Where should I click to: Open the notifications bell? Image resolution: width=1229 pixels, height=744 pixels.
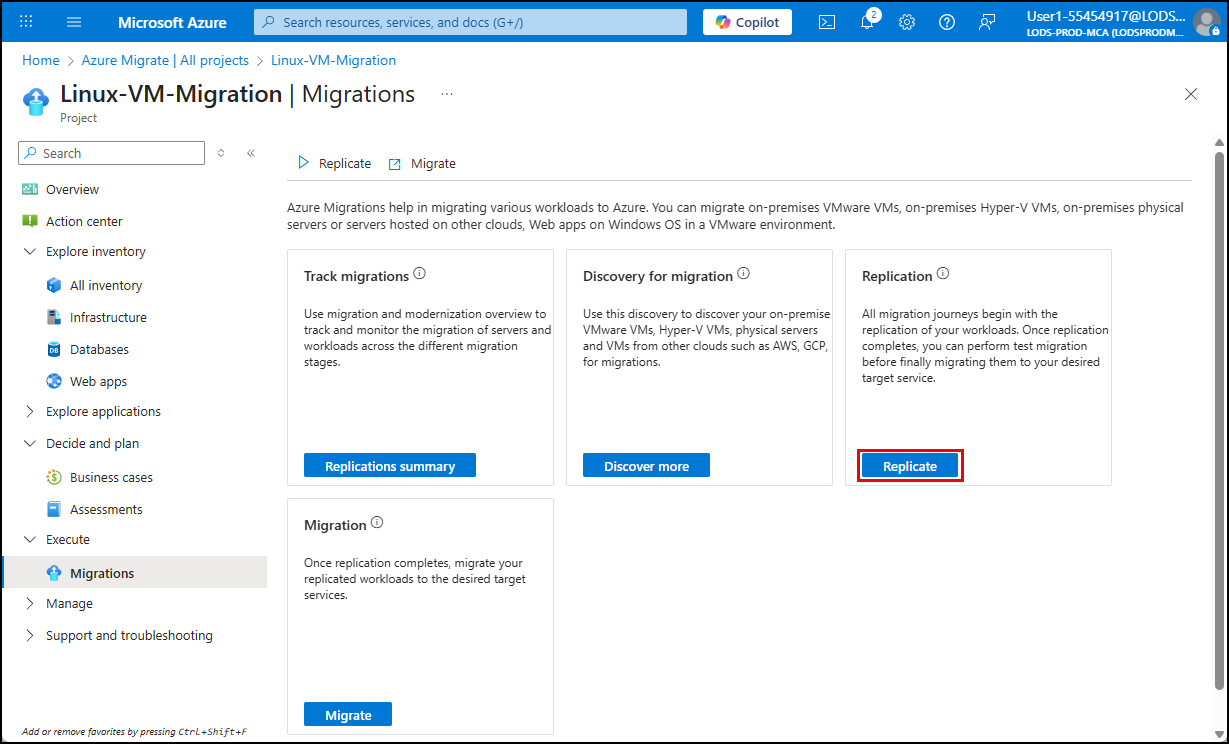pos(867,22)
